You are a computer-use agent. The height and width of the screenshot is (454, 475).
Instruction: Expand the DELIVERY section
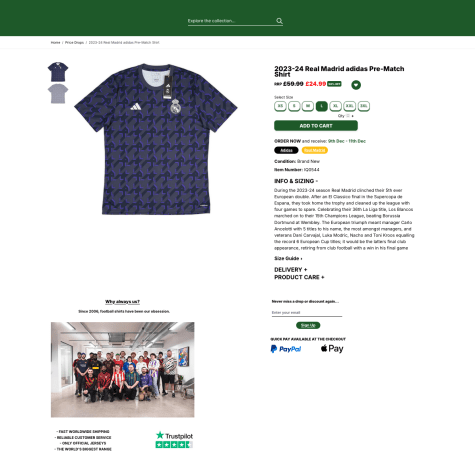291,270
